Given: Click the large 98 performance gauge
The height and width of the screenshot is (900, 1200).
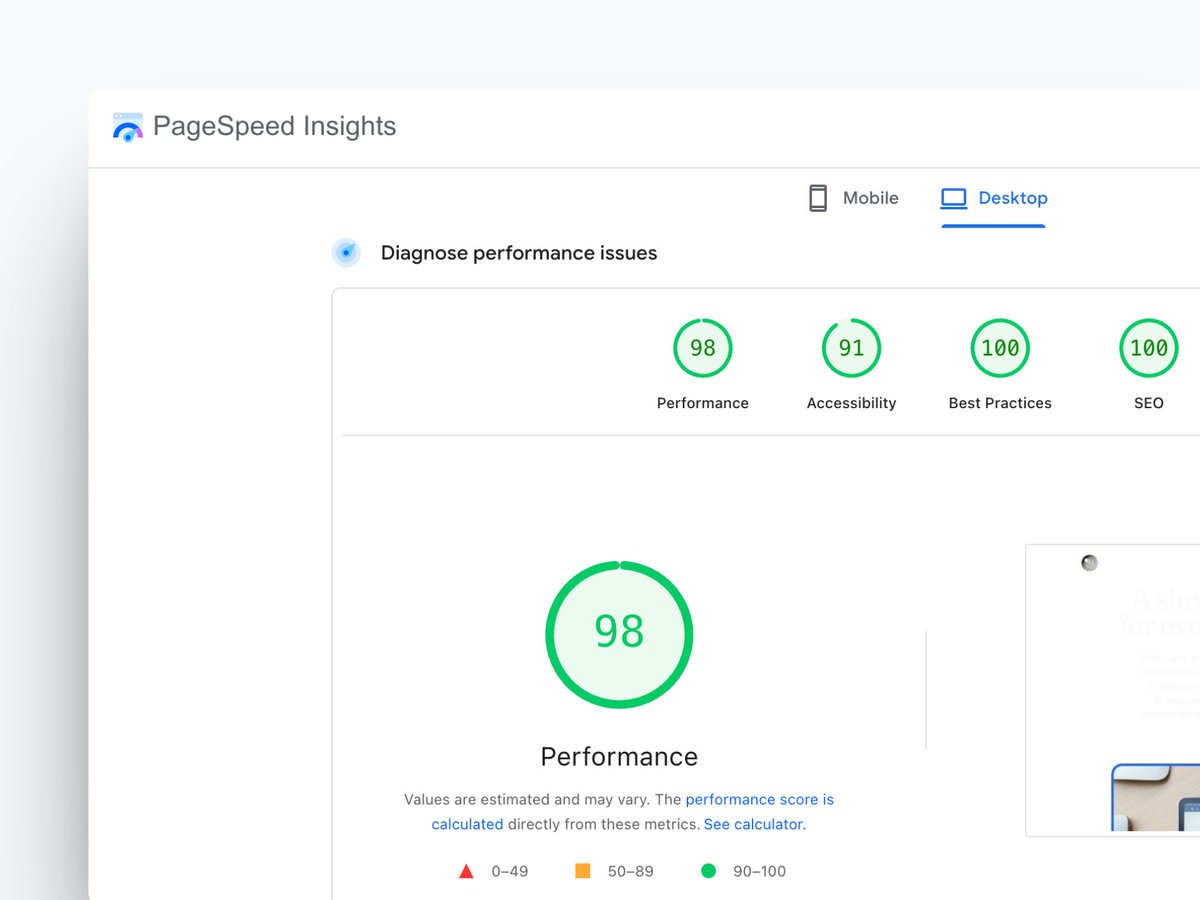Looking at the screenshot, I should click(619, 635).
